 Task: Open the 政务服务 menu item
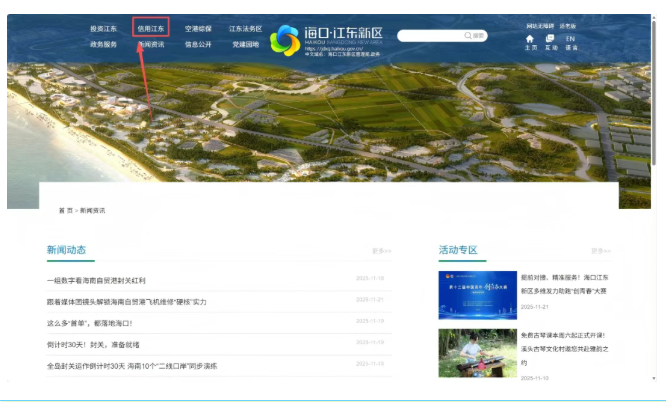[x=104, y=45]
